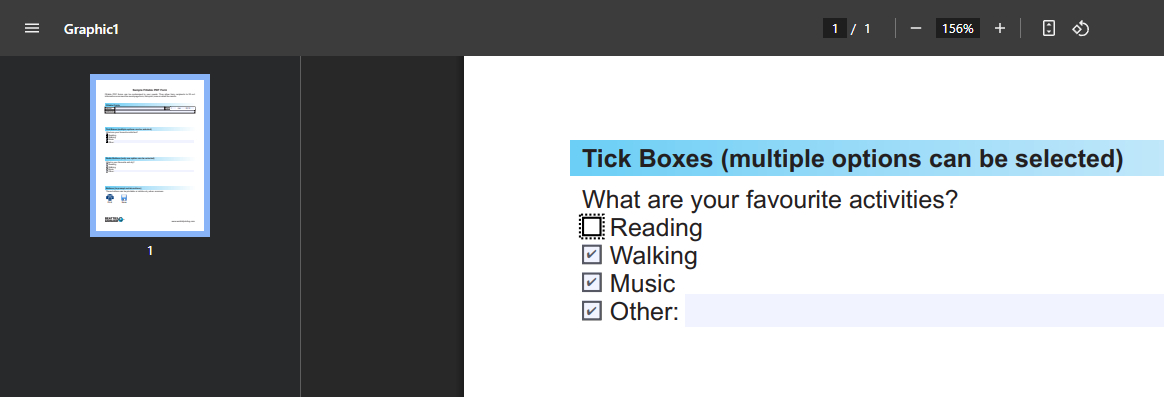The height and width of the screenshot is (397, 1164).
Task: Tick the Reading checkbox
Action: (x=592, y=226)
